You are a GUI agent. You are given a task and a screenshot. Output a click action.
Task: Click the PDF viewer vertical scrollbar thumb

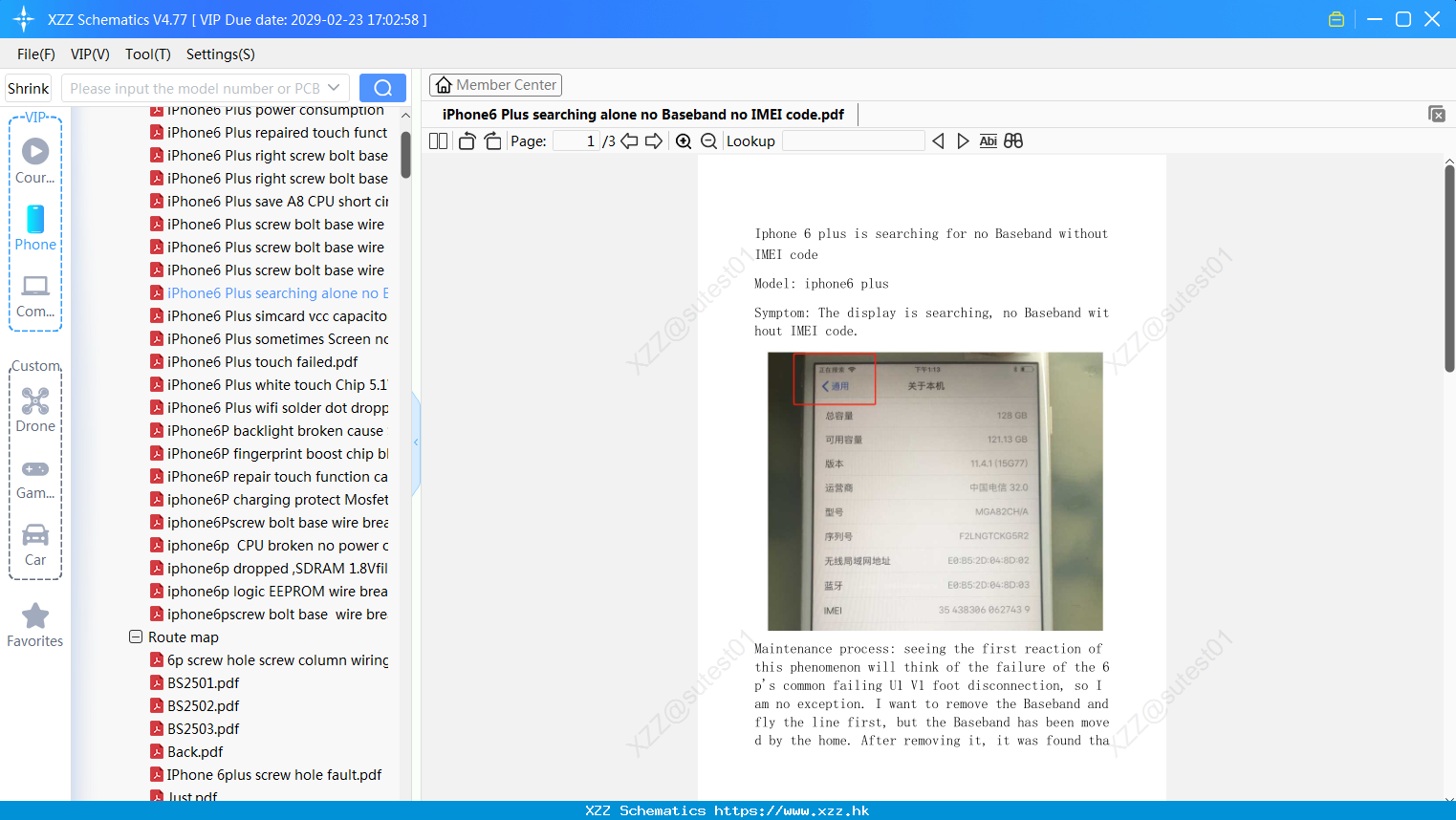[x=1449, y=269]
